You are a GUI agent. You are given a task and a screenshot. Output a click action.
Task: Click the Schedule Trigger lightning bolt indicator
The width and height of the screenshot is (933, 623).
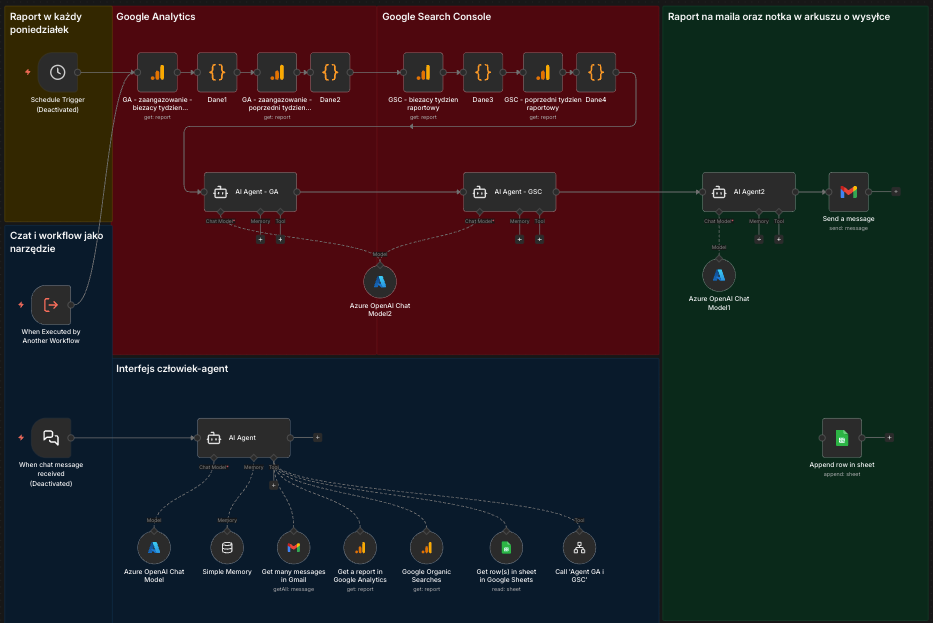(27, 72)
